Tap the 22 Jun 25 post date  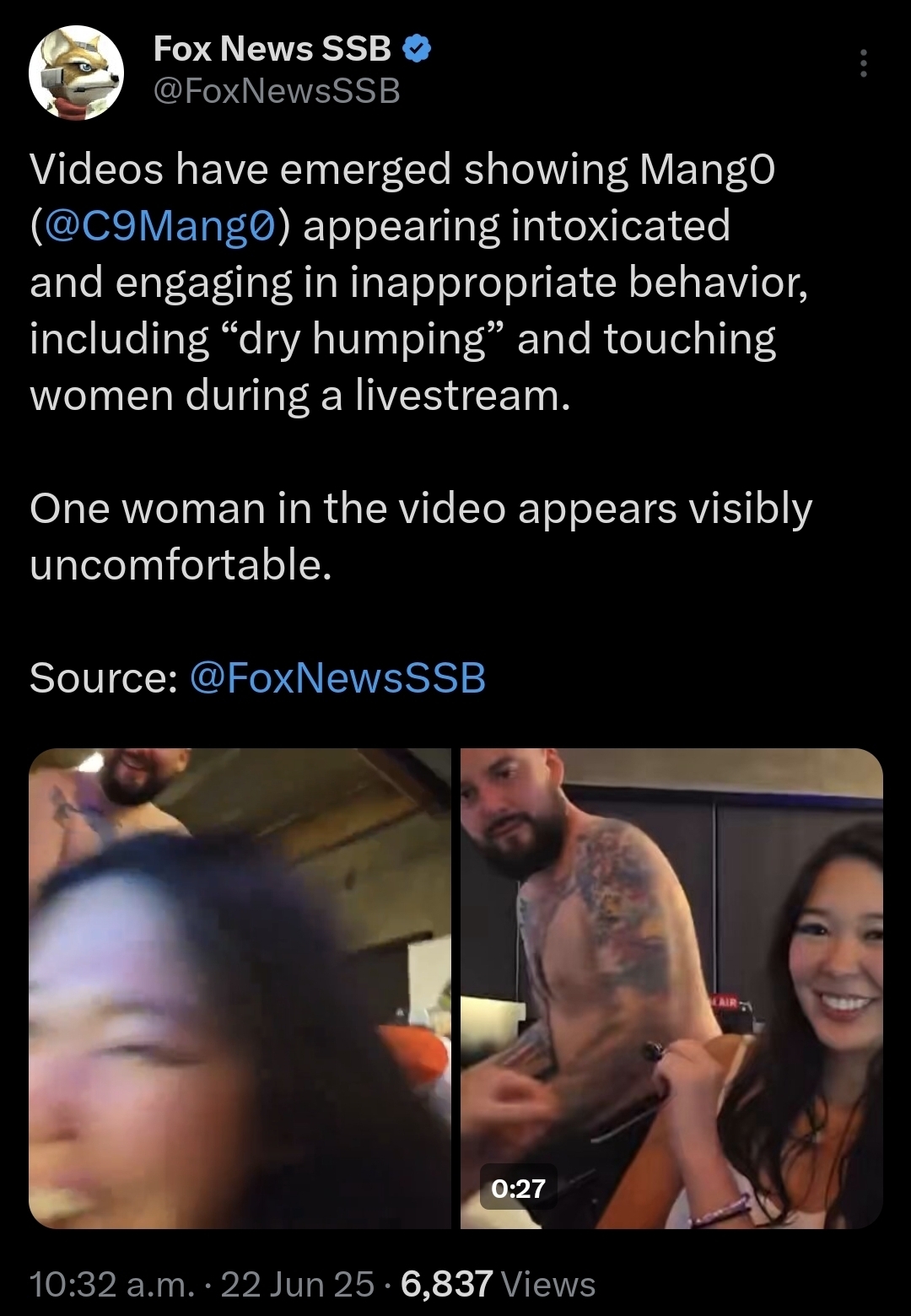coord(298,1284)
